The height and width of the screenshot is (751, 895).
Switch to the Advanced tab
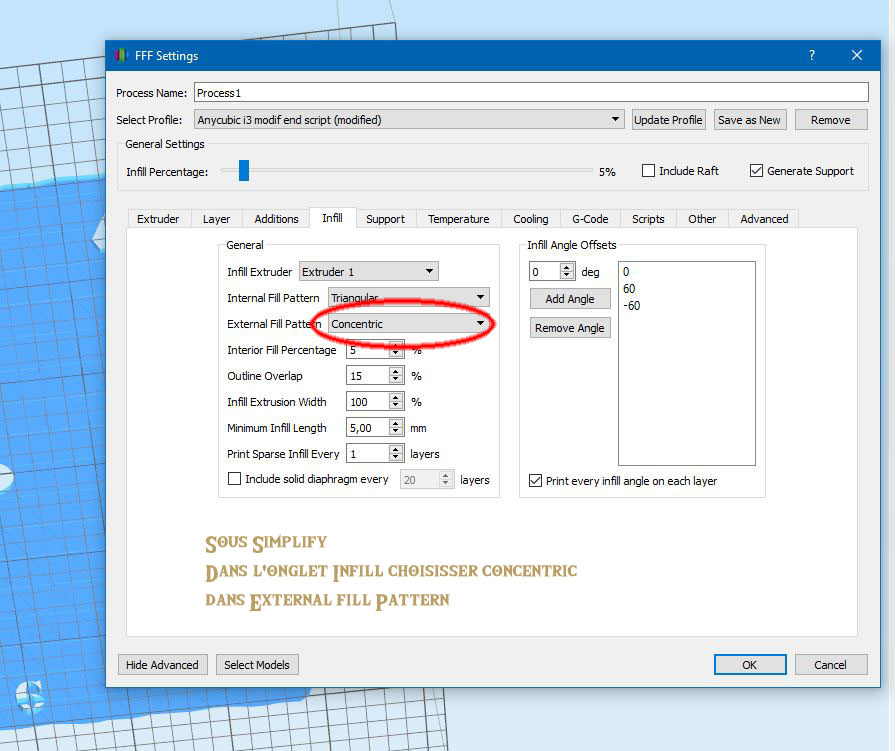764,219
